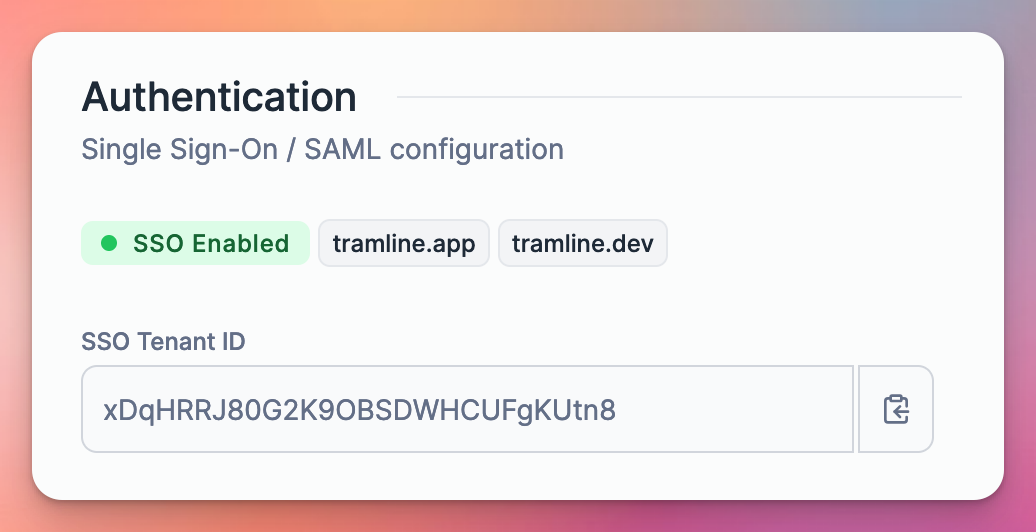1036x532 pixels.
Task: Click the SSO Tenant ID label
Action: point(163,342)
